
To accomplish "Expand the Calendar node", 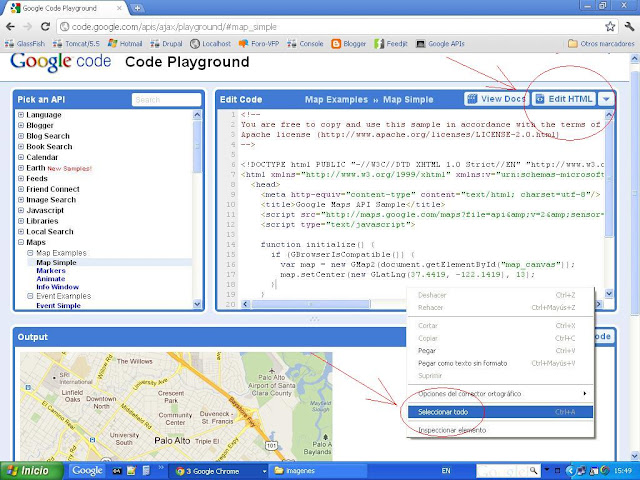I will coord(21,157).
